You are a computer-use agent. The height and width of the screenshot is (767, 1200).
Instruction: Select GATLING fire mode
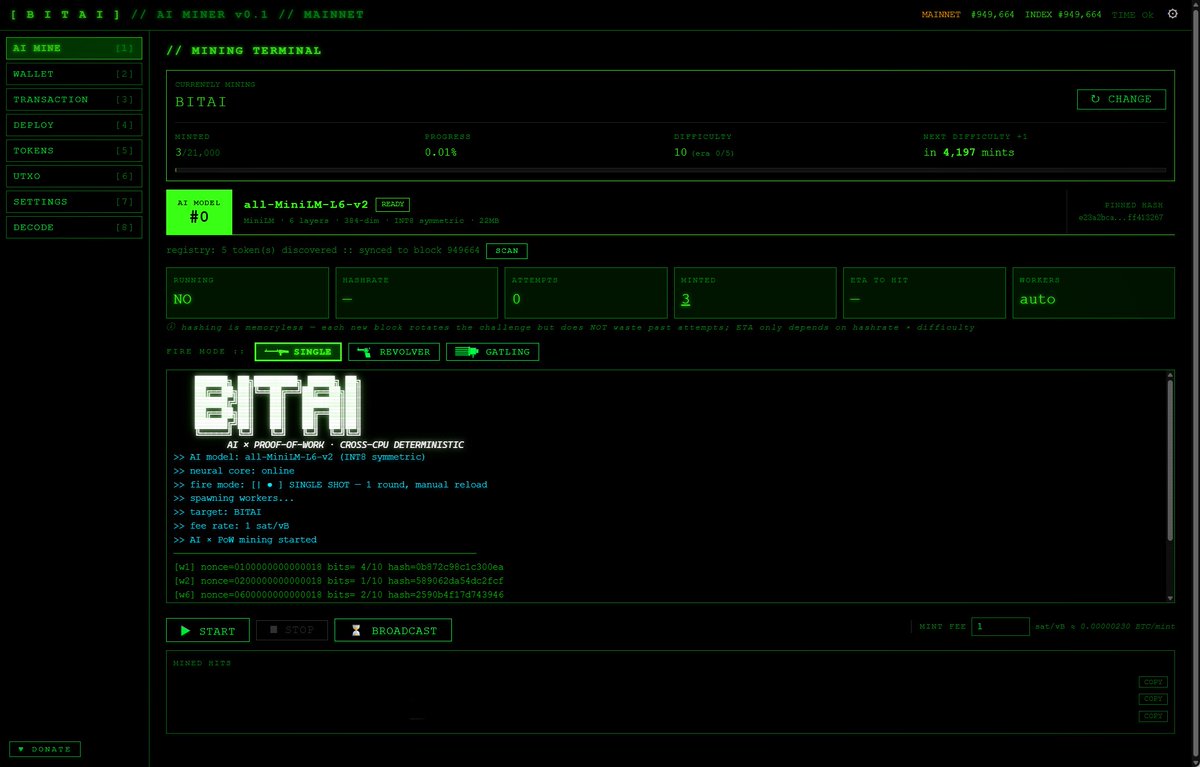[x=492, y=352]
